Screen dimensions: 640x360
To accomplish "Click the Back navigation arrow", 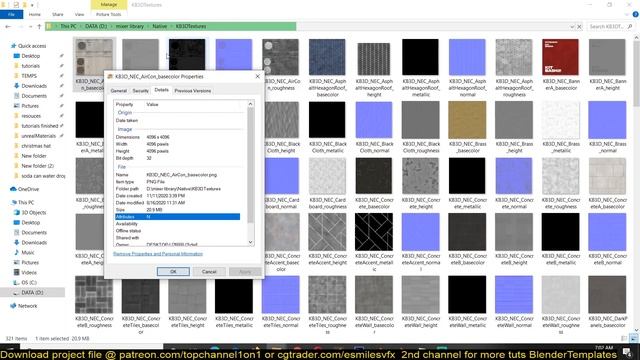I will [x=8, y=27].
